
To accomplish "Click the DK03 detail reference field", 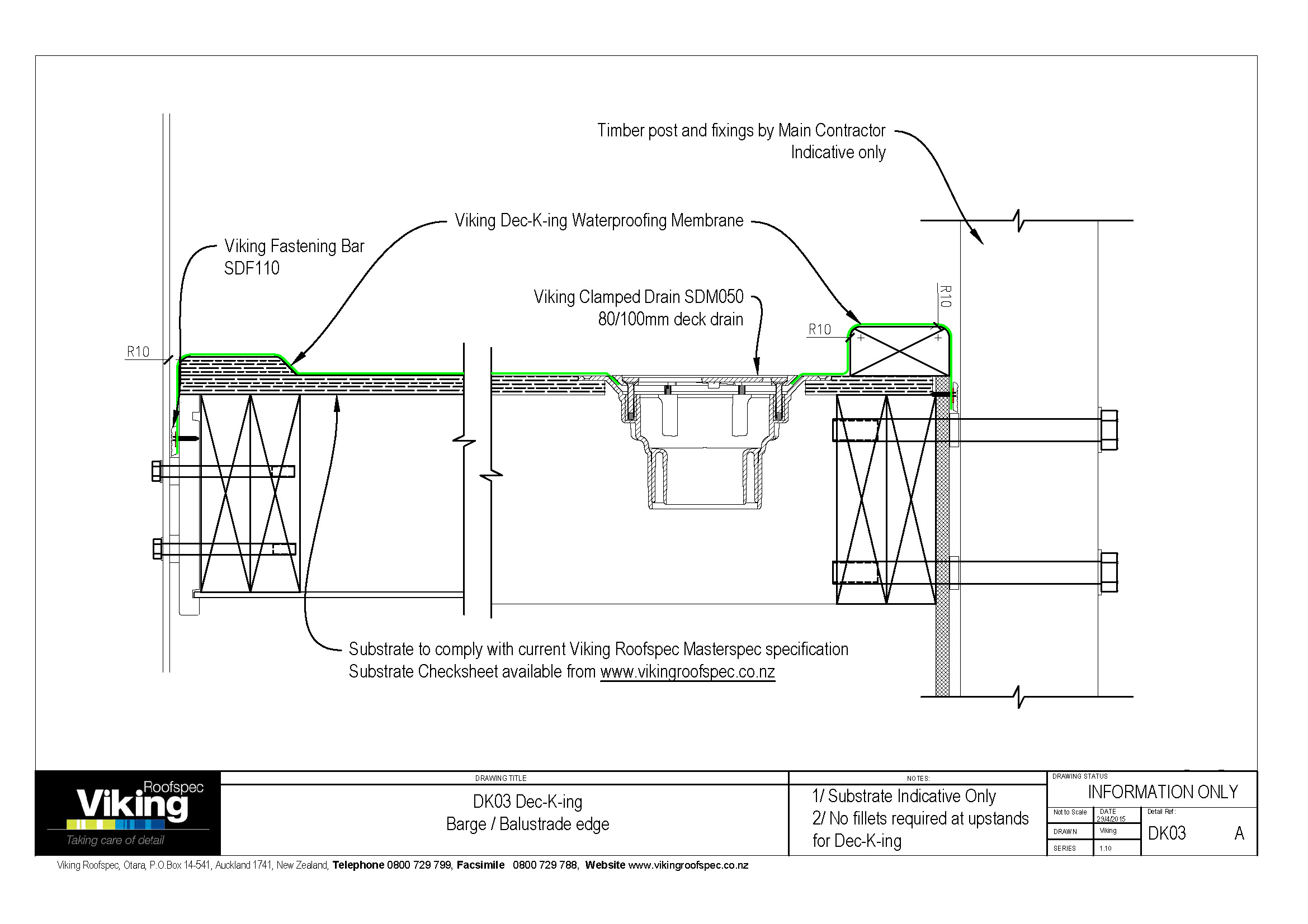I will (x=1166, y=833).
